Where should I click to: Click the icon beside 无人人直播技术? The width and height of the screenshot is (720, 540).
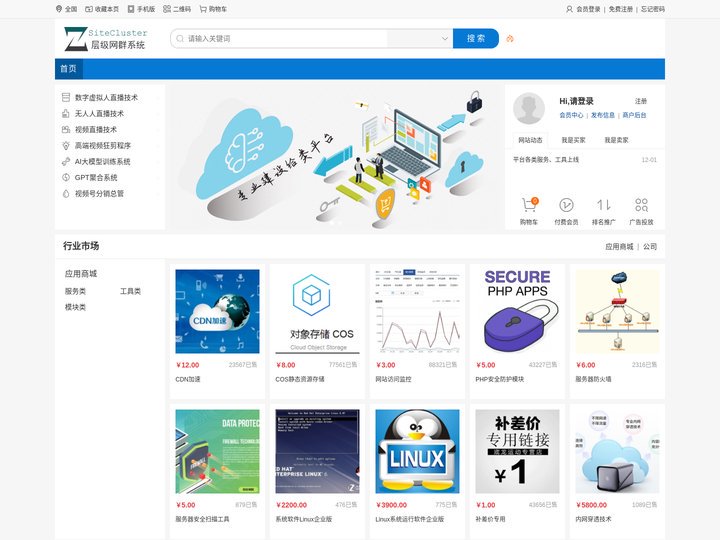pyautogui.click(x=66, y=113)
